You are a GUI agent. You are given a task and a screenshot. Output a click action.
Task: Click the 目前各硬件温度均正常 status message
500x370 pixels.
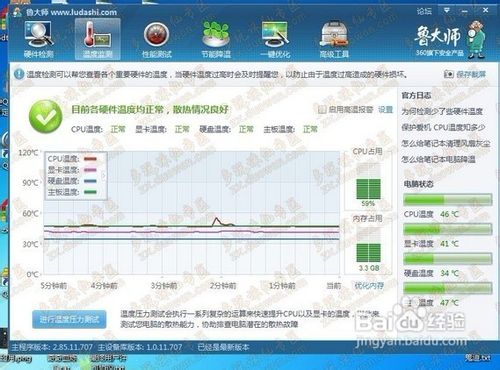[150, 109]
